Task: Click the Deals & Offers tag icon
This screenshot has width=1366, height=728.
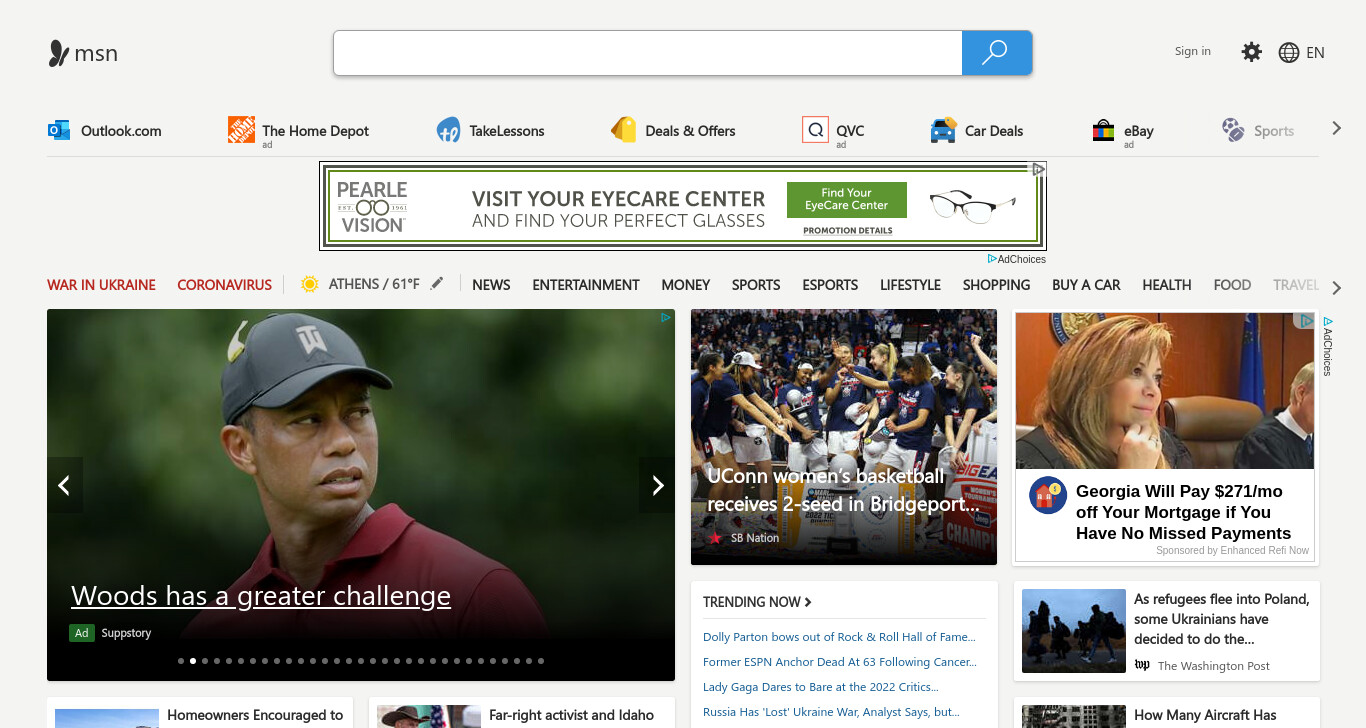Action: tap(624, 130)
